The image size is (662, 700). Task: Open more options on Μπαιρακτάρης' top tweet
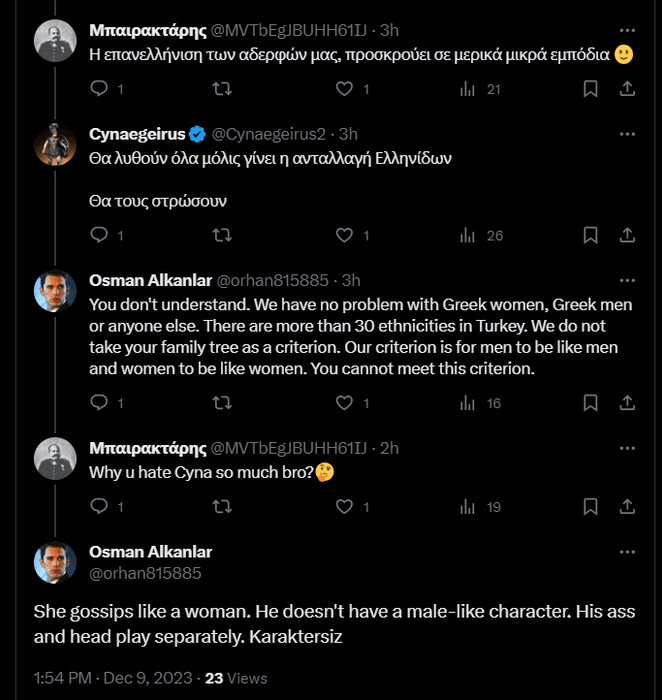point(627,29)
